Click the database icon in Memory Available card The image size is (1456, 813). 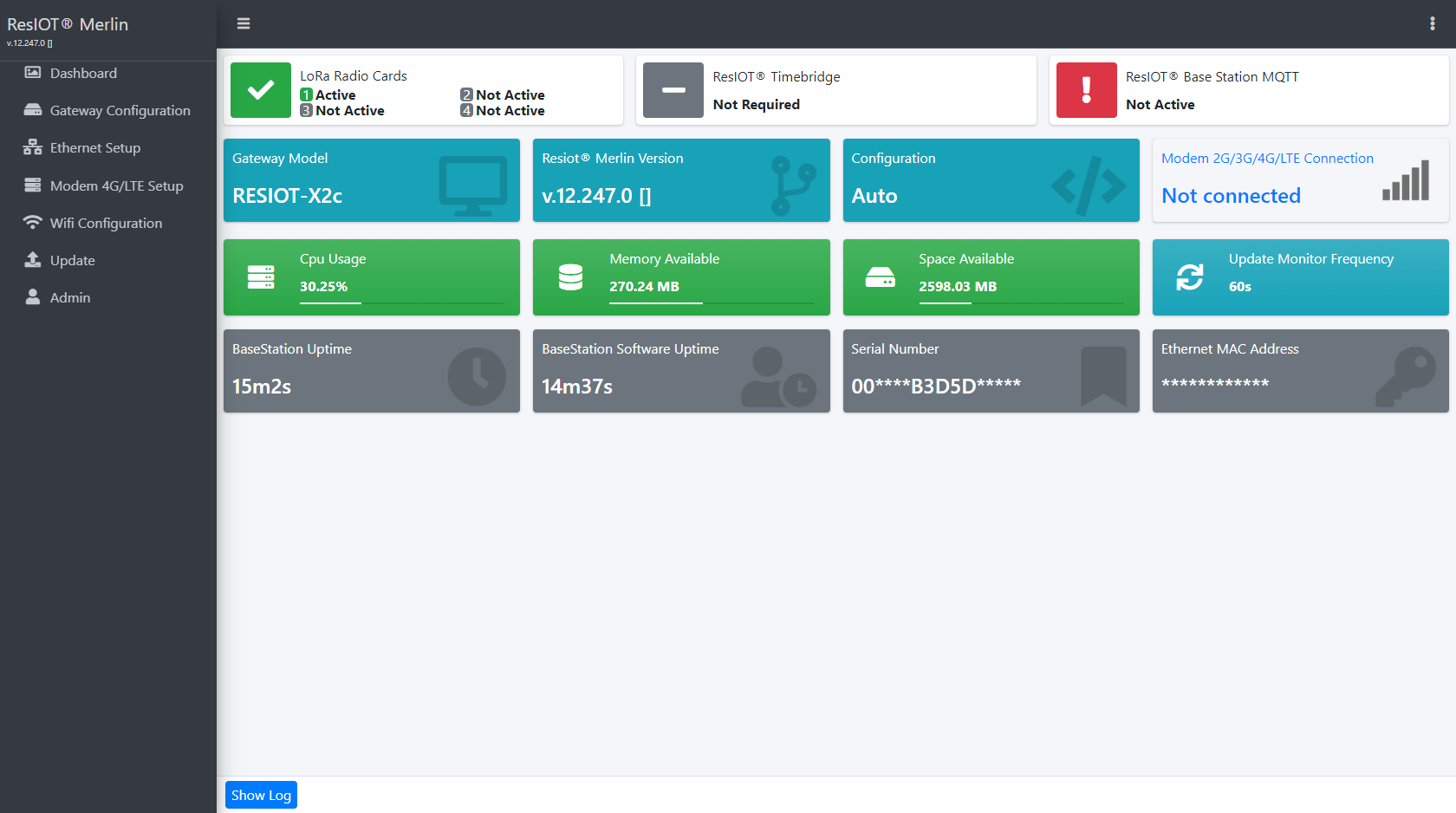[570, 277]
